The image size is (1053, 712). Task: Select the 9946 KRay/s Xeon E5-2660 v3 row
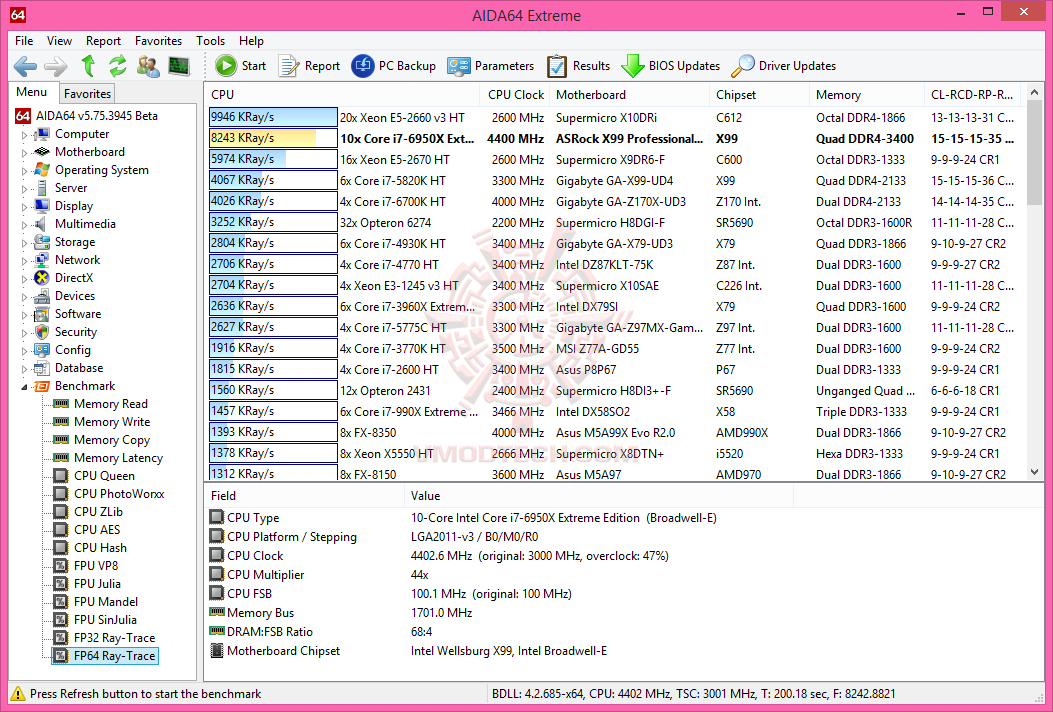click(x=614, y=118)
